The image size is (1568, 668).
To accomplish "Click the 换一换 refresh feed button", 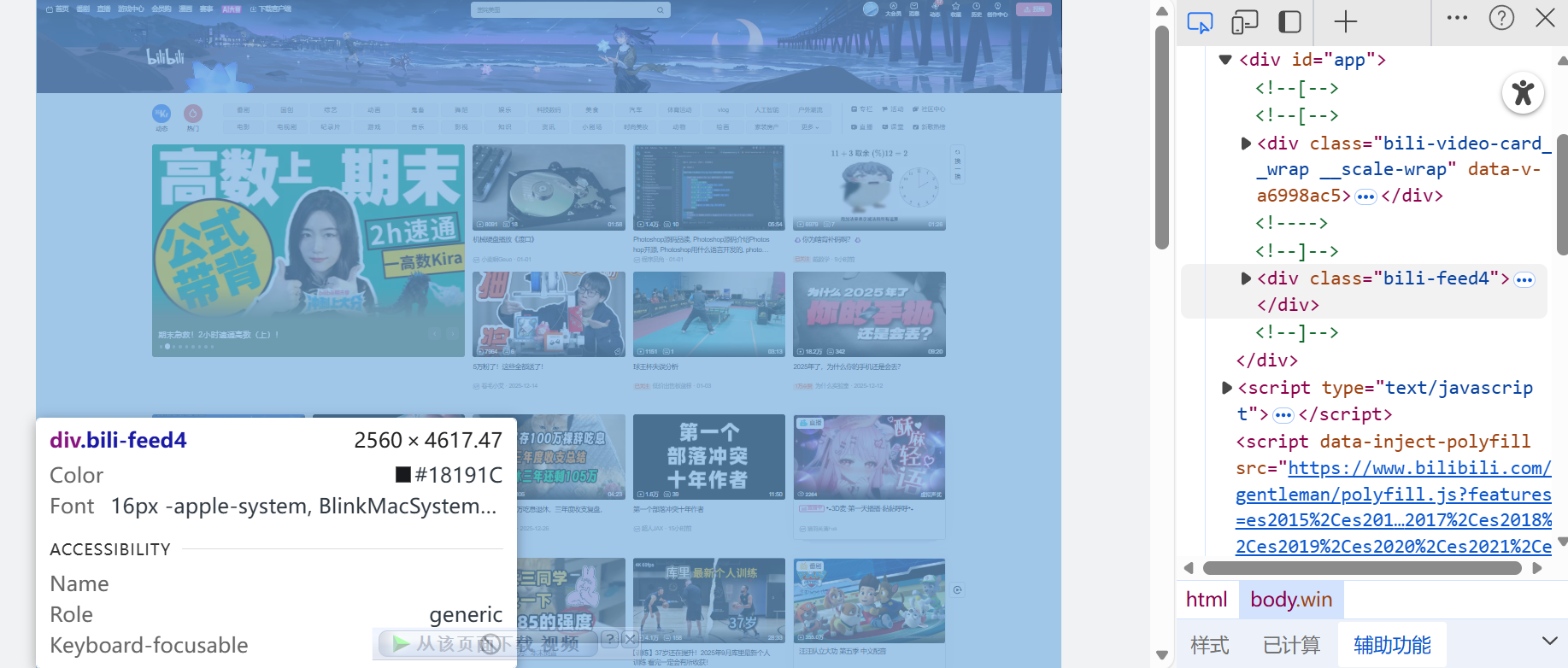I will [958, 164].
